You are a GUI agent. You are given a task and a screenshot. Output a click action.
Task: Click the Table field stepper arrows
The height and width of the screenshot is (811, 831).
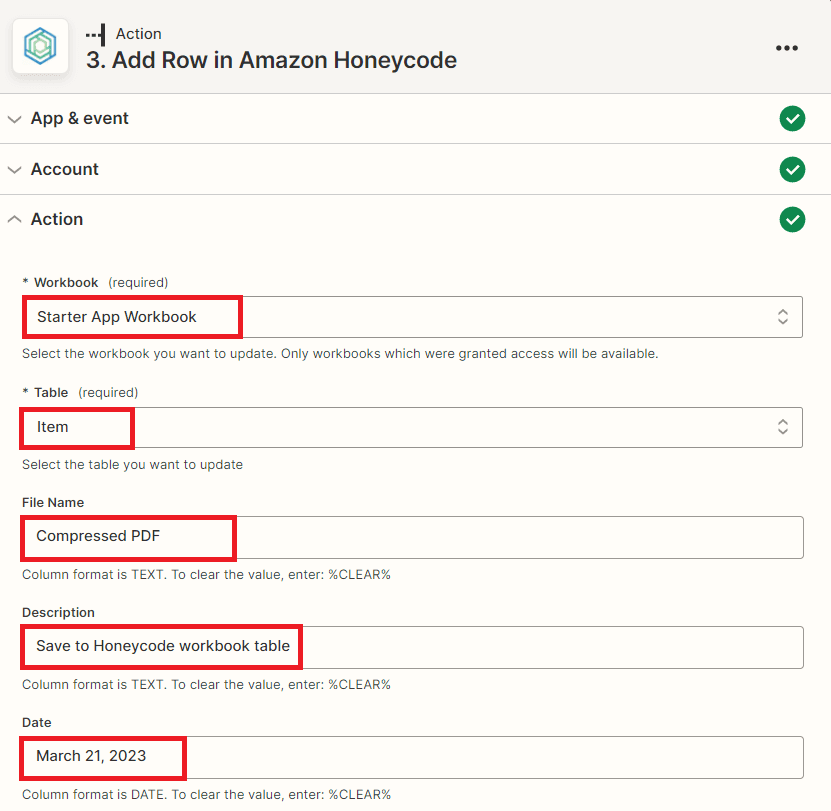point(784,427)
